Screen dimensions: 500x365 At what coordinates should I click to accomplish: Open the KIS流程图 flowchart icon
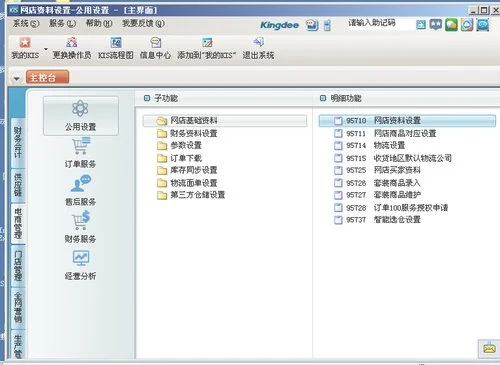click(116, 42)
